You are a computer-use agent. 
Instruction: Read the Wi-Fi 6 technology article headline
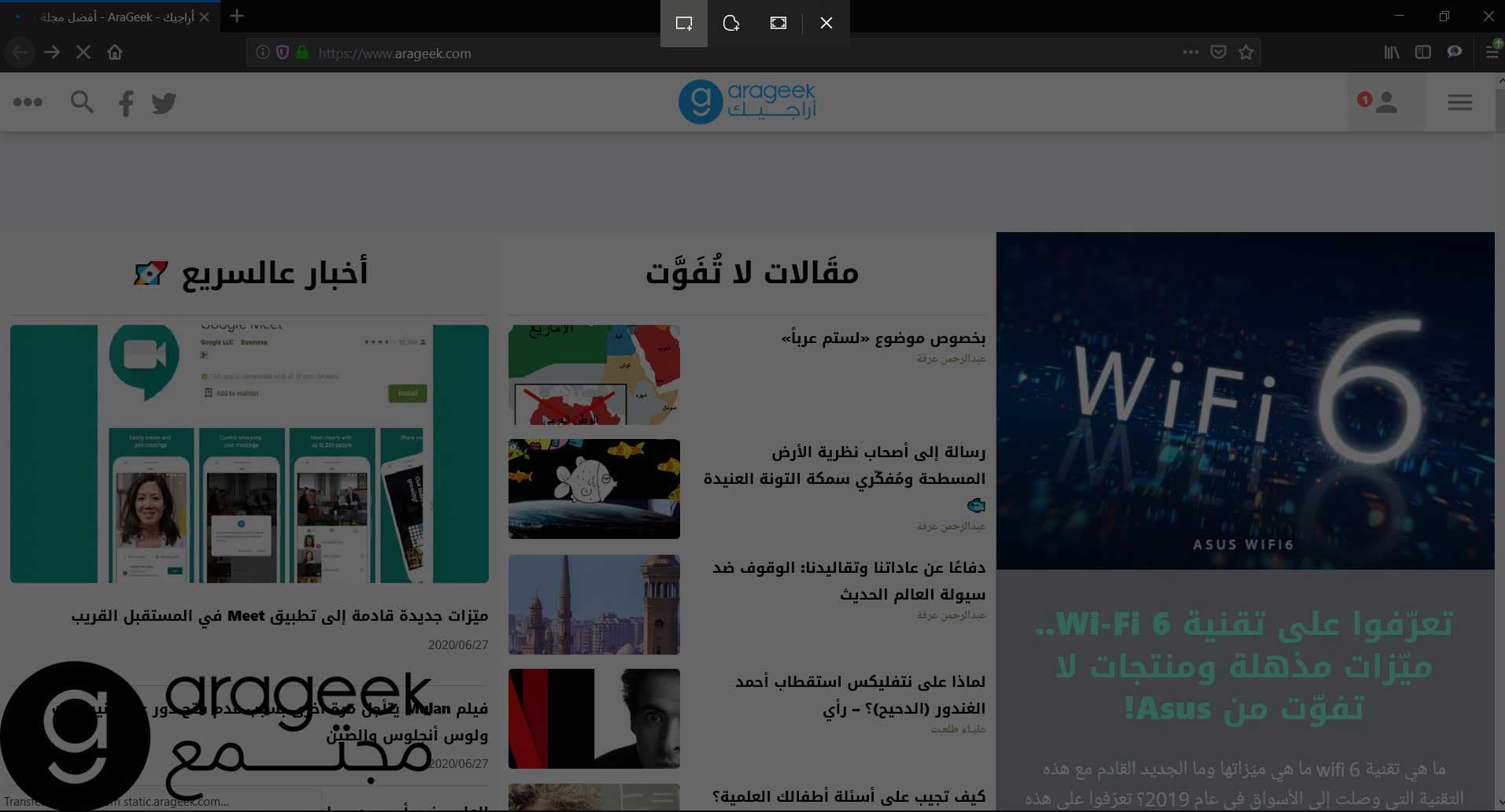point(1245,666)
